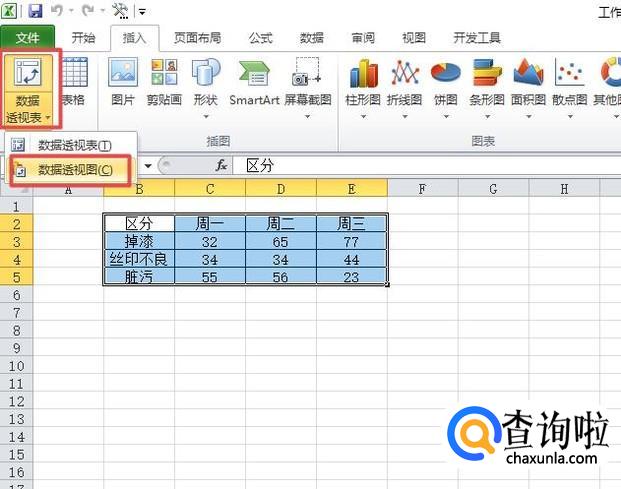Switch to the 页面布局 tab
The height and width of the screenshot is (489, 621).
pyautogui.click(x=197, y=38)
